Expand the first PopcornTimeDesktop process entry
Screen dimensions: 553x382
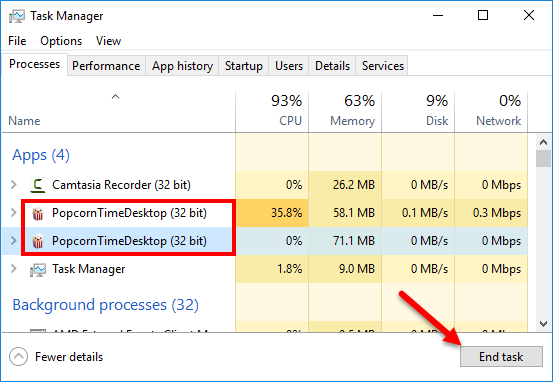(14, 212)
